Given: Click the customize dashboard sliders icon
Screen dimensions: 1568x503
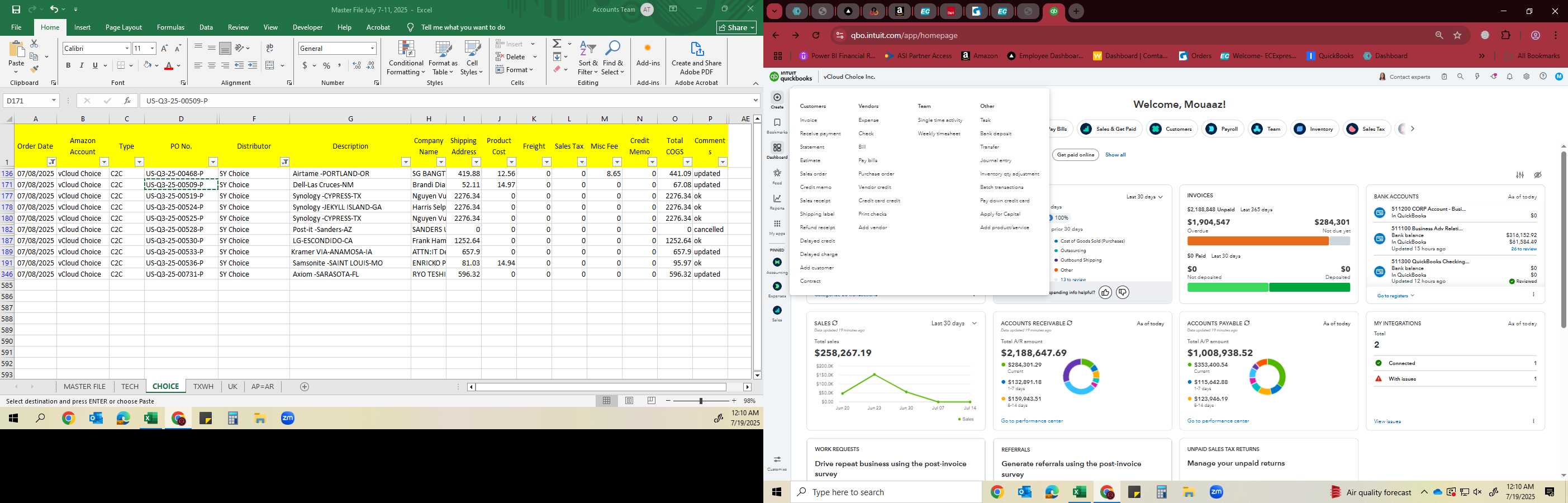Looking at the screenshot, I should pos(1520,175).
